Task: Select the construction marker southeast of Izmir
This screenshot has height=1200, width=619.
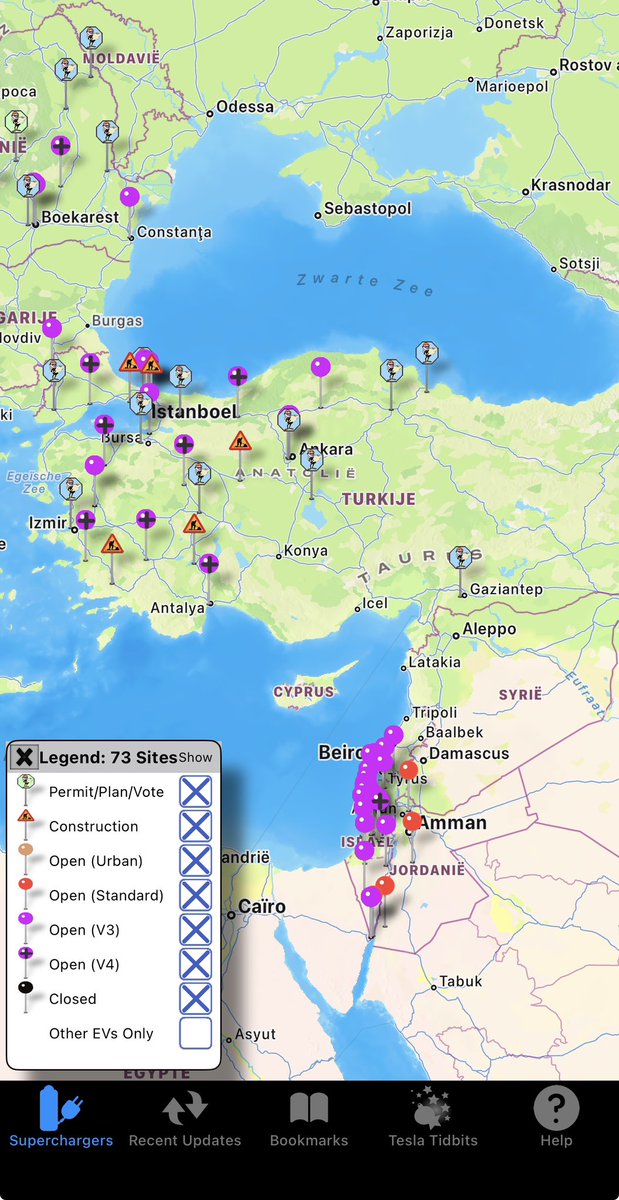Action: tap(111, 544)
